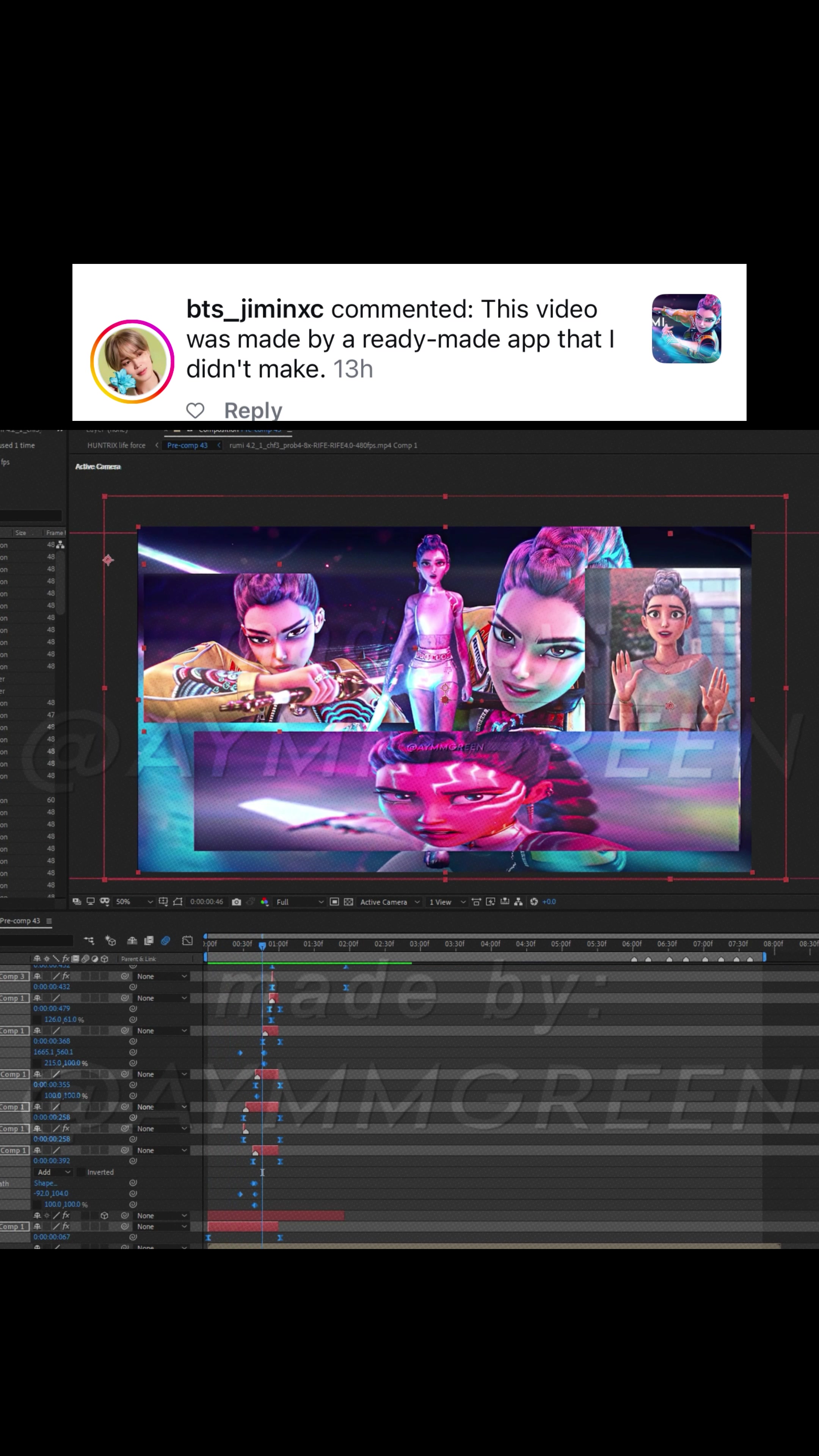This screenshot has width=819, height=1456.
Task: Click the flowchart icon in the project panel
Action: click(x=60, y=545)
